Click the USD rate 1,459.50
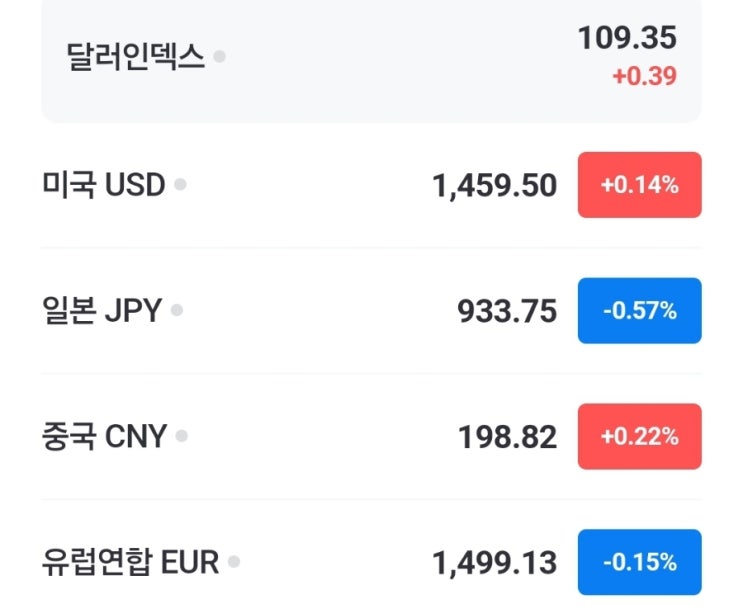Viewport: 743px width, 609px height. tap(494, 185)
